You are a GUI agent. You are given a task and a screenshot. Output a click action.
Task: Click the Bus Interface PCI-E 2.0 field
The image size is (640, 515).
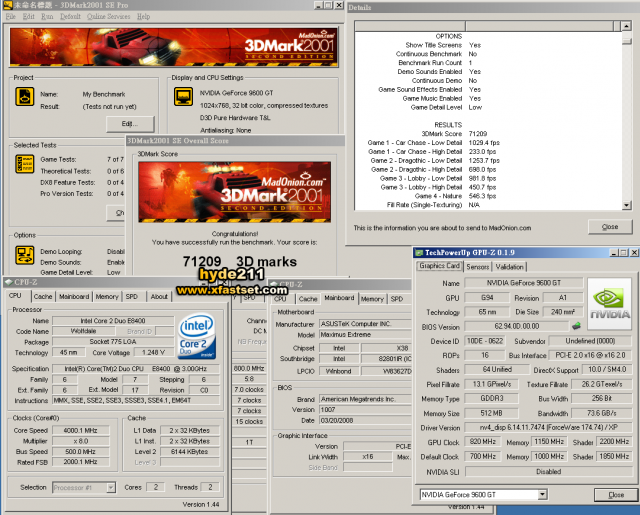tap(590, 355)
